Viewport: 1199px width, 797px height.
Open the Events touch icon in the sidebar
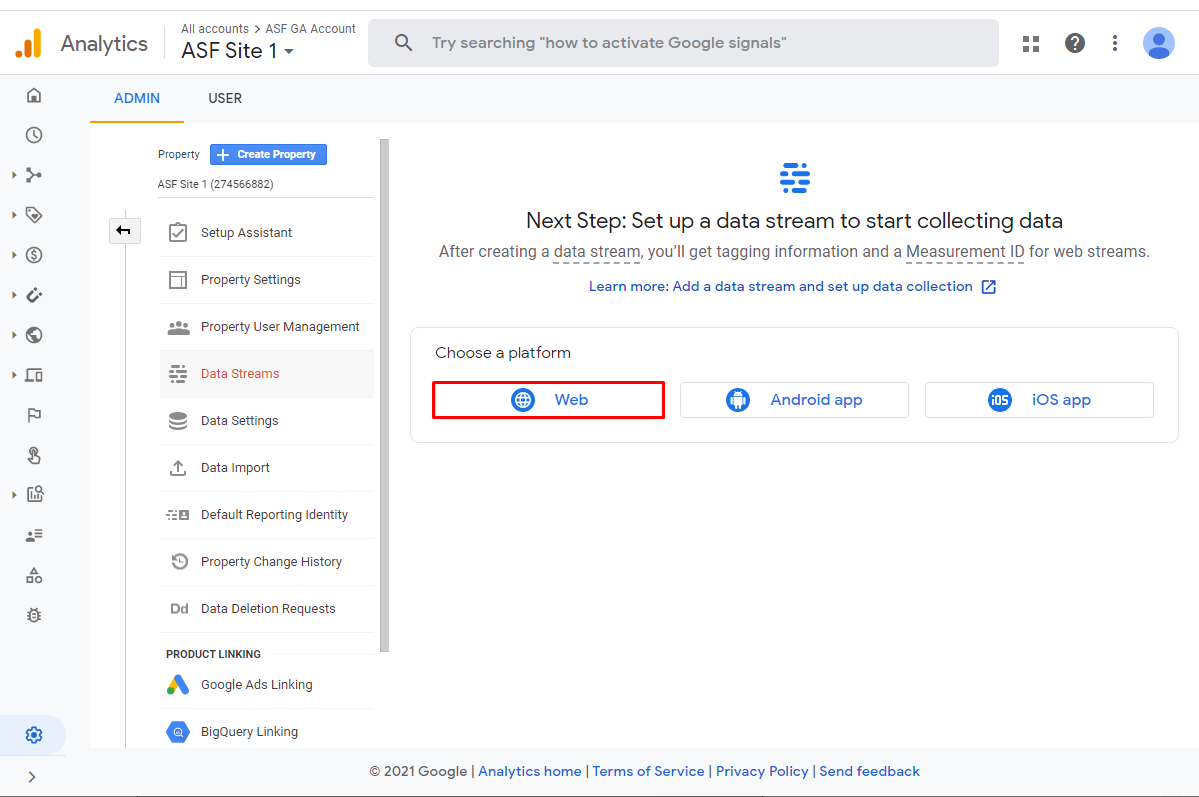34,455
